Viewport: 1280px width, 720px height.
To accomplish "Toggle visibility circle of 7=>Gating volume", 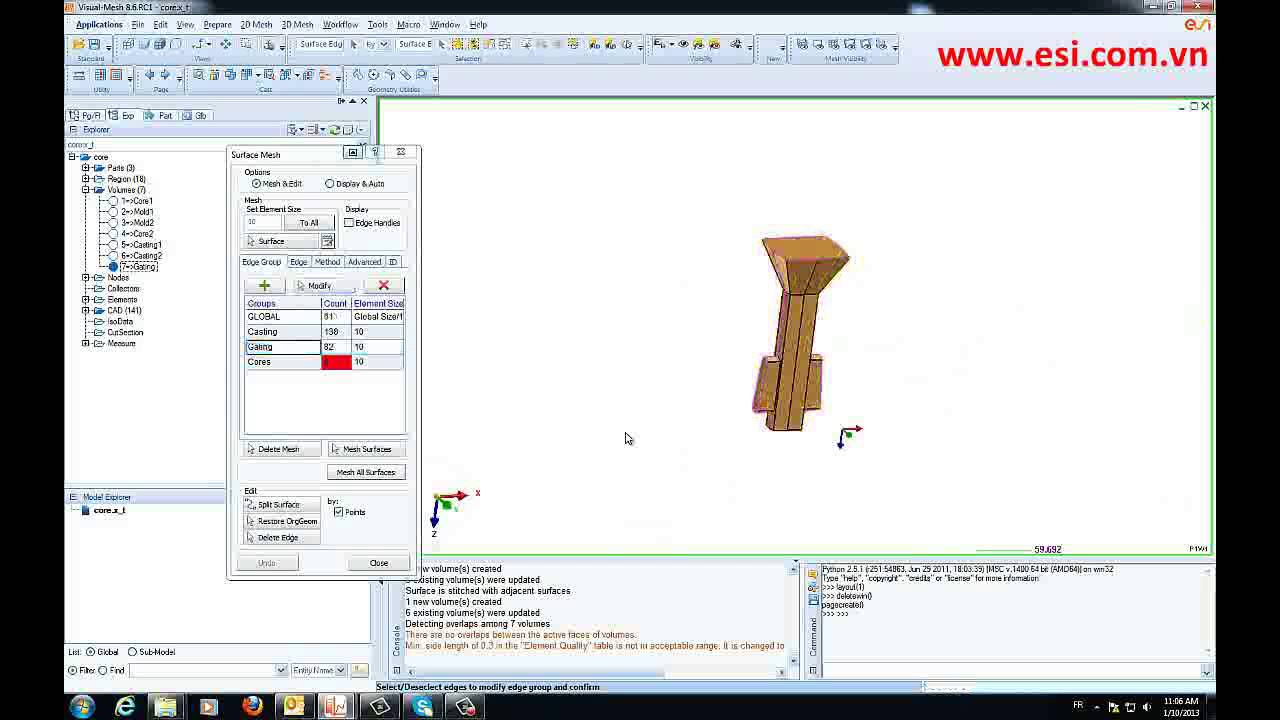I will [x=113, y=267].
